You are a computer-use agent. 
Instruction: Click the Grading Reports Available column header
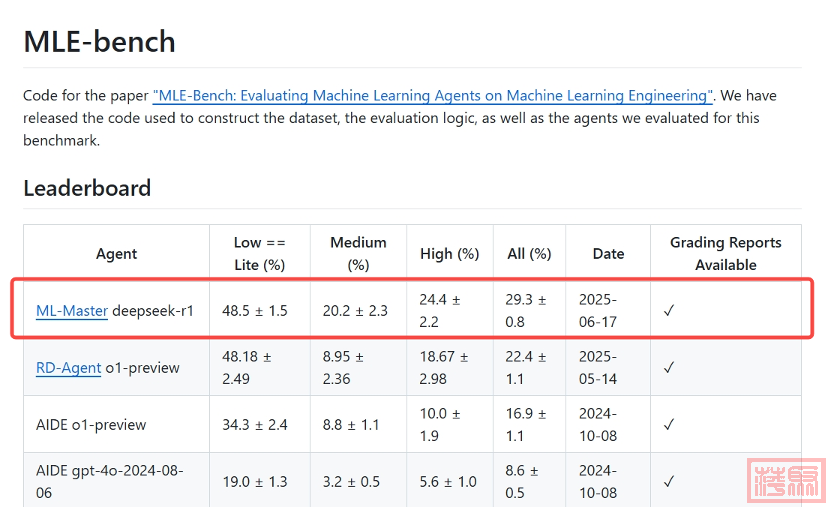[726, 254]
